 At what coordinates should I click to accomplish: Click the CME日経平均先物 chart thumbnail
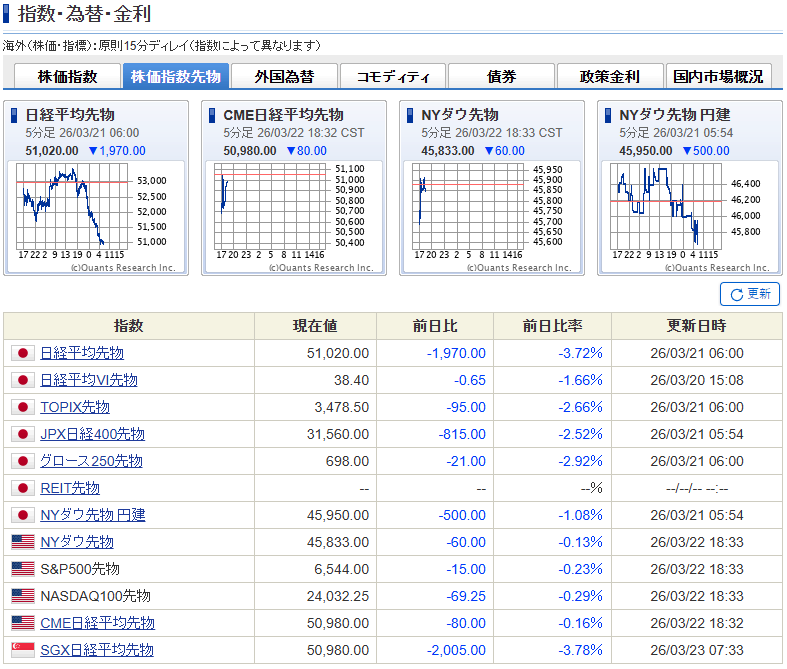[294, 218]
